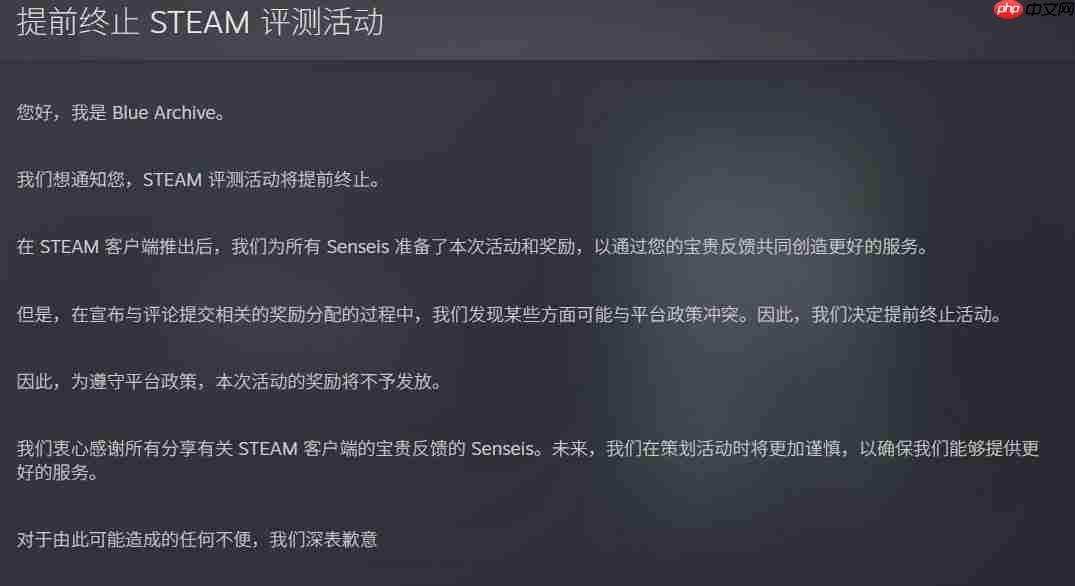Select the name Blue Archive in the greeting

click(164, 112)
